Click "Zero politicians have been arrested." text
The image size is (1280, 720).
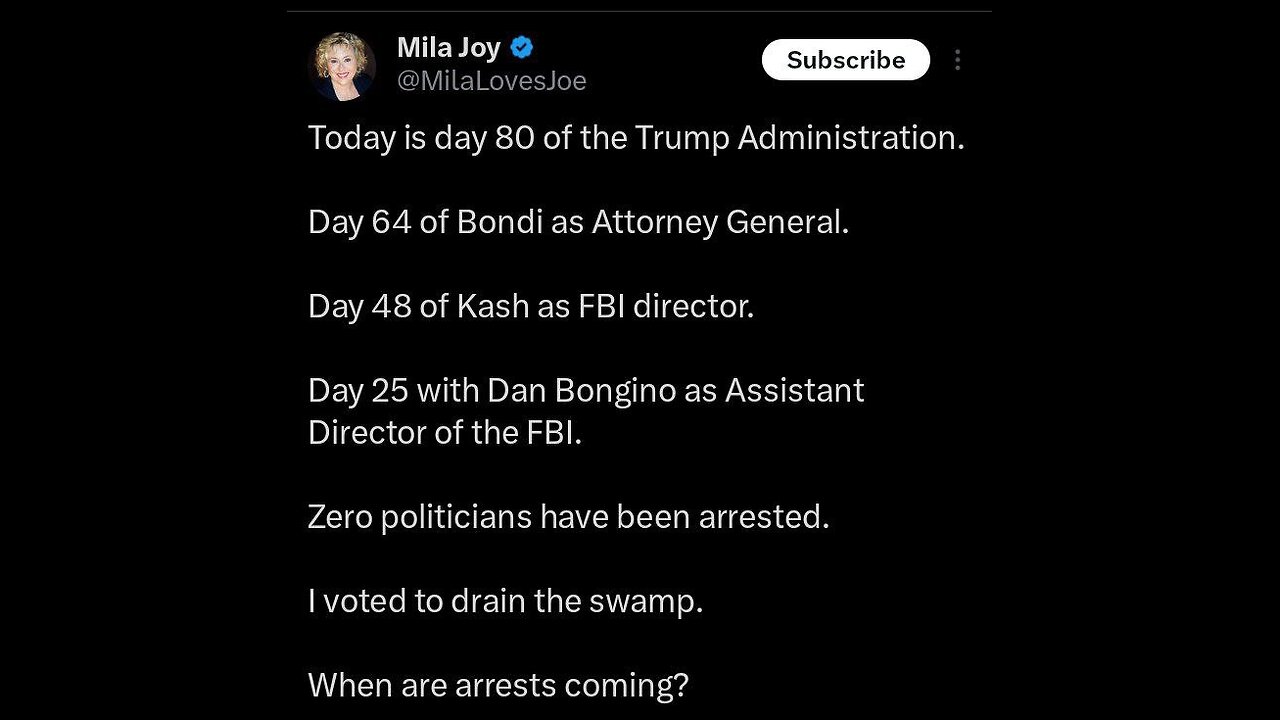point(568,517)
